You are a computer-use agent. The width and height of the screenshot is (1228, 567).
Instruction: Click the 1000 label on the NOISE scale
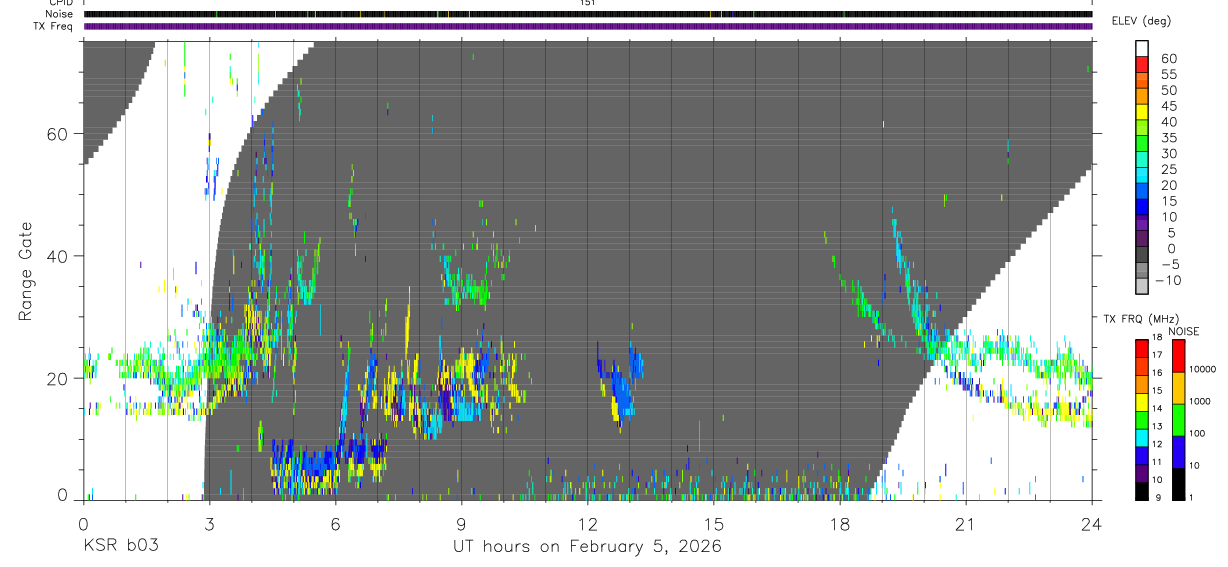click(x=1201, y=401)
